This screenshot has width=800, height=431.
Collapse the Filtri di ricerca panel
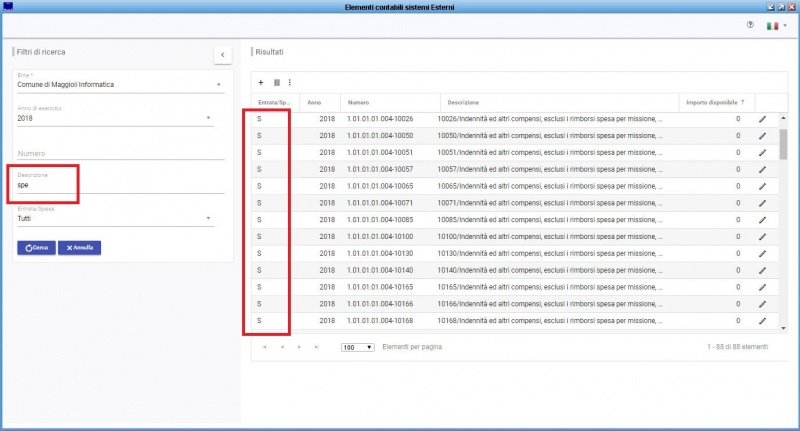click(x=222, y=54)
